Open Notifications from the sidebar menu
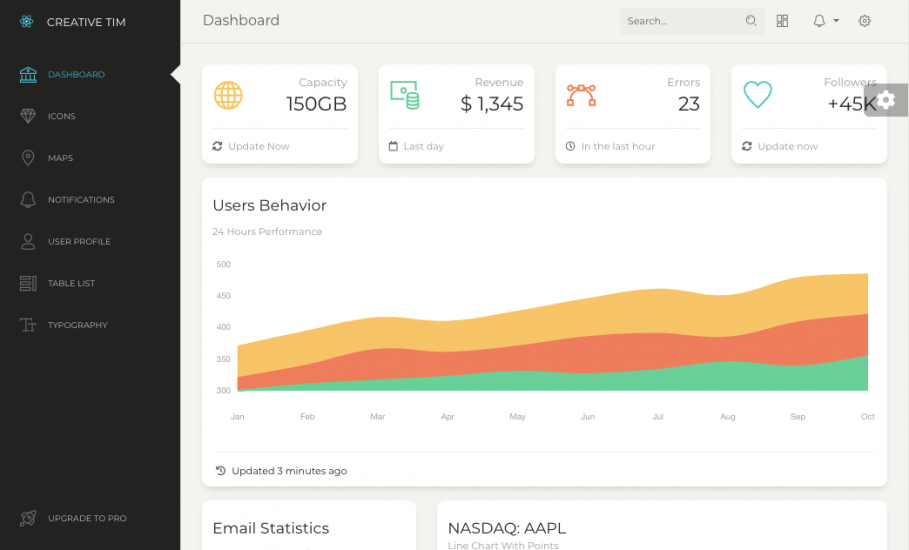The image size is (909, 550). coord(81,199)
